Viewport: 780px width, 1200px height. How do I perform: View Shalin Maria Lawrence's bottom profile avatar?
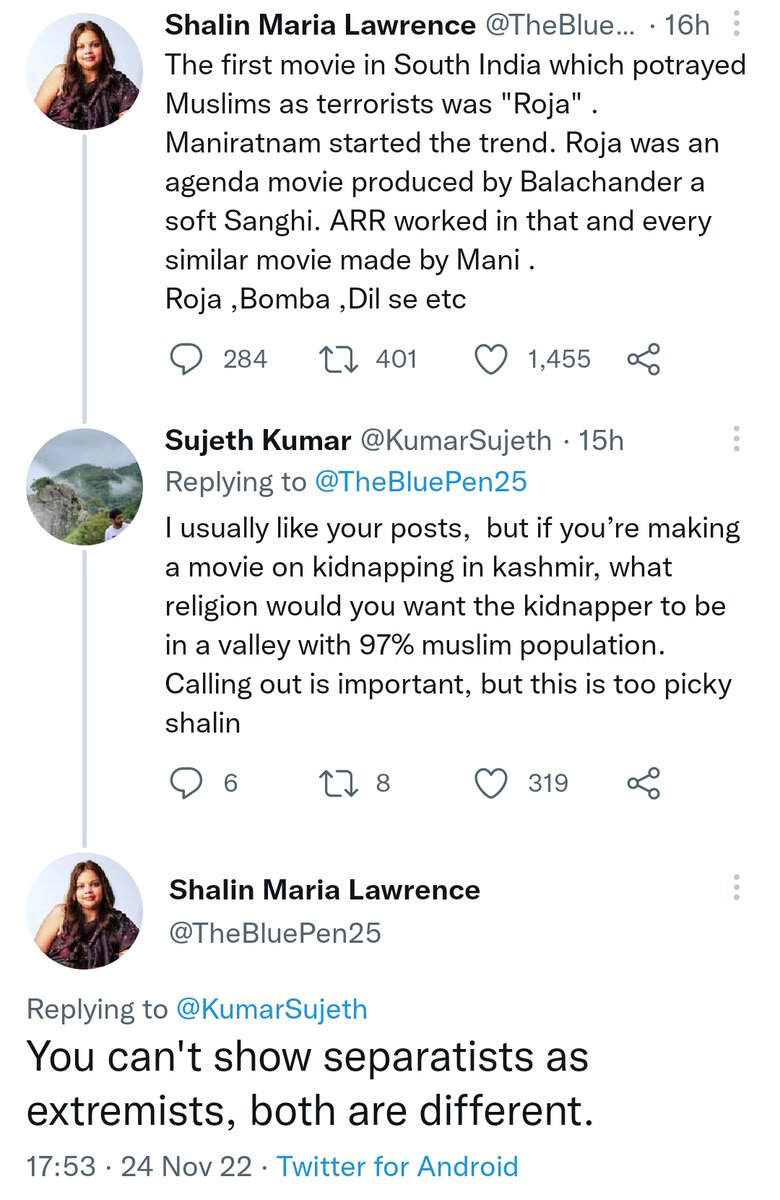(83, 911)
